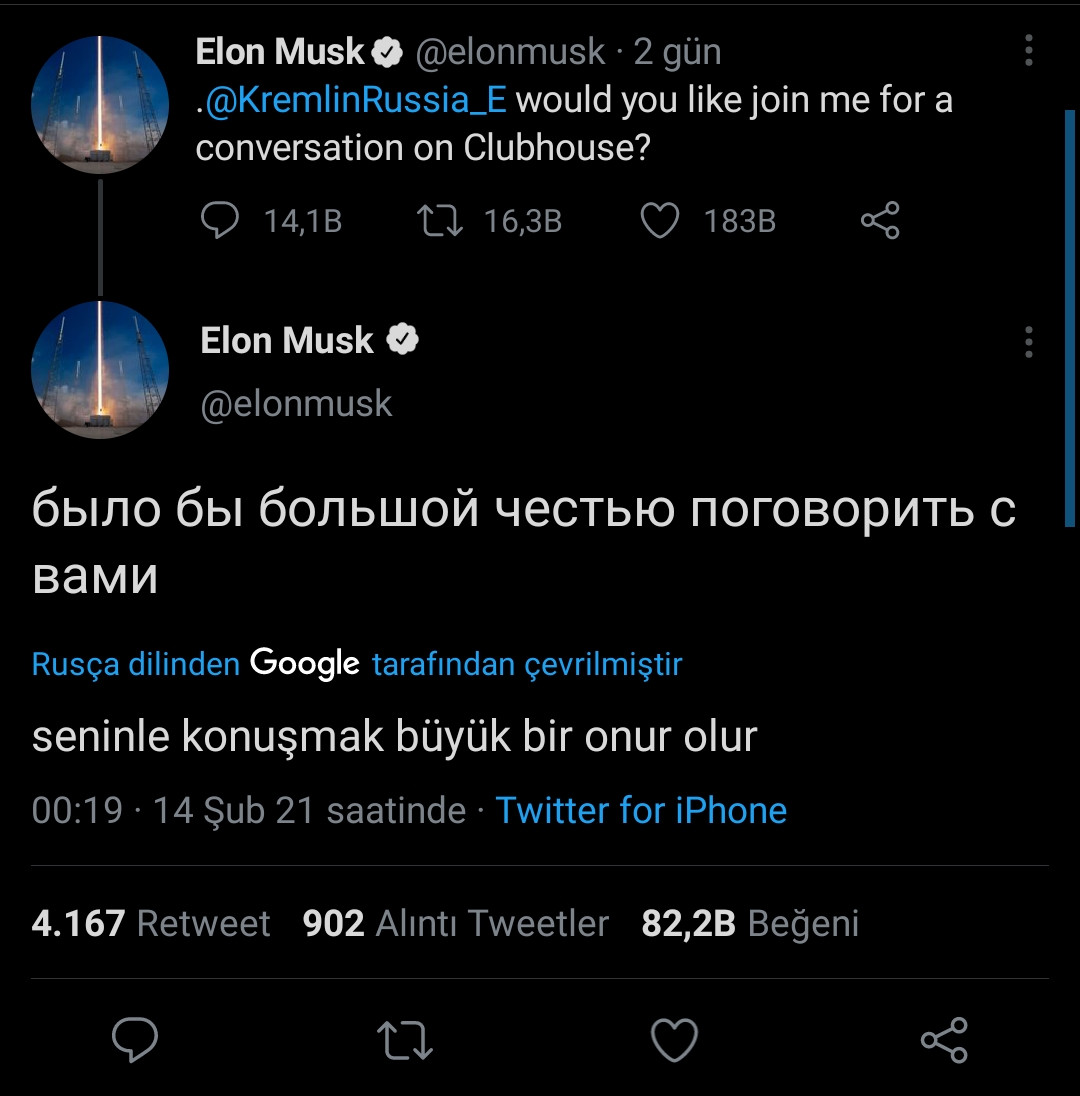Open more options on the bottom tweet
This screenshot has width=1080, height=1096.
pyautogui.click(x=1028, y=343)
